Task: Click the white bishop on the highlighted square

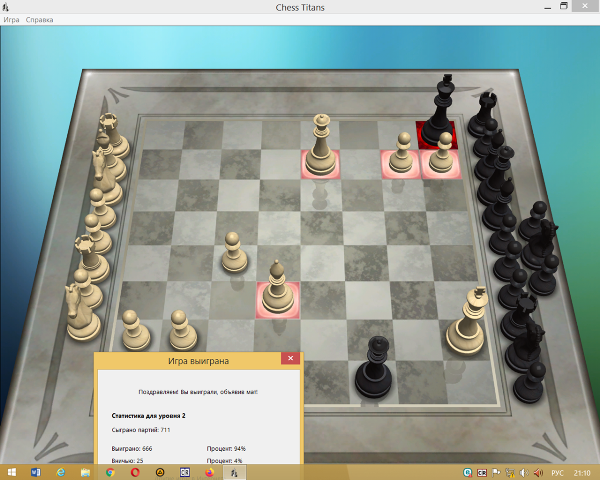Action: coord(278,290)
